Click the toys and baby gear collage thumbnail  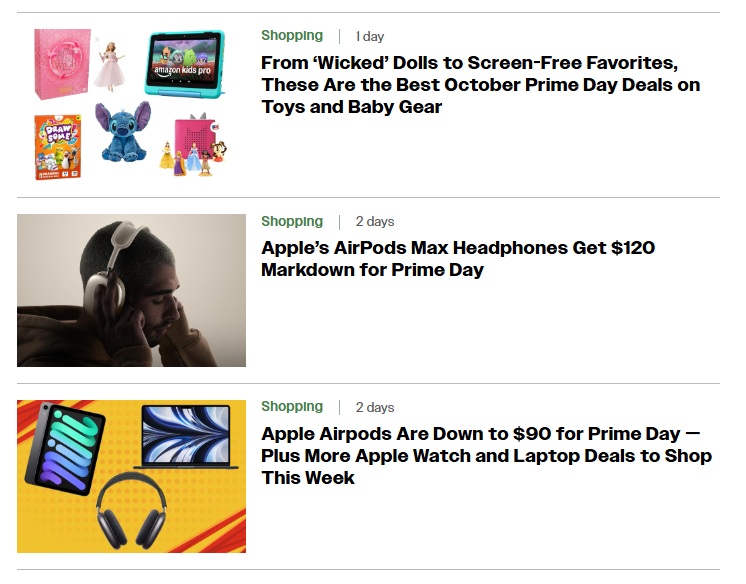coord(131,104)
